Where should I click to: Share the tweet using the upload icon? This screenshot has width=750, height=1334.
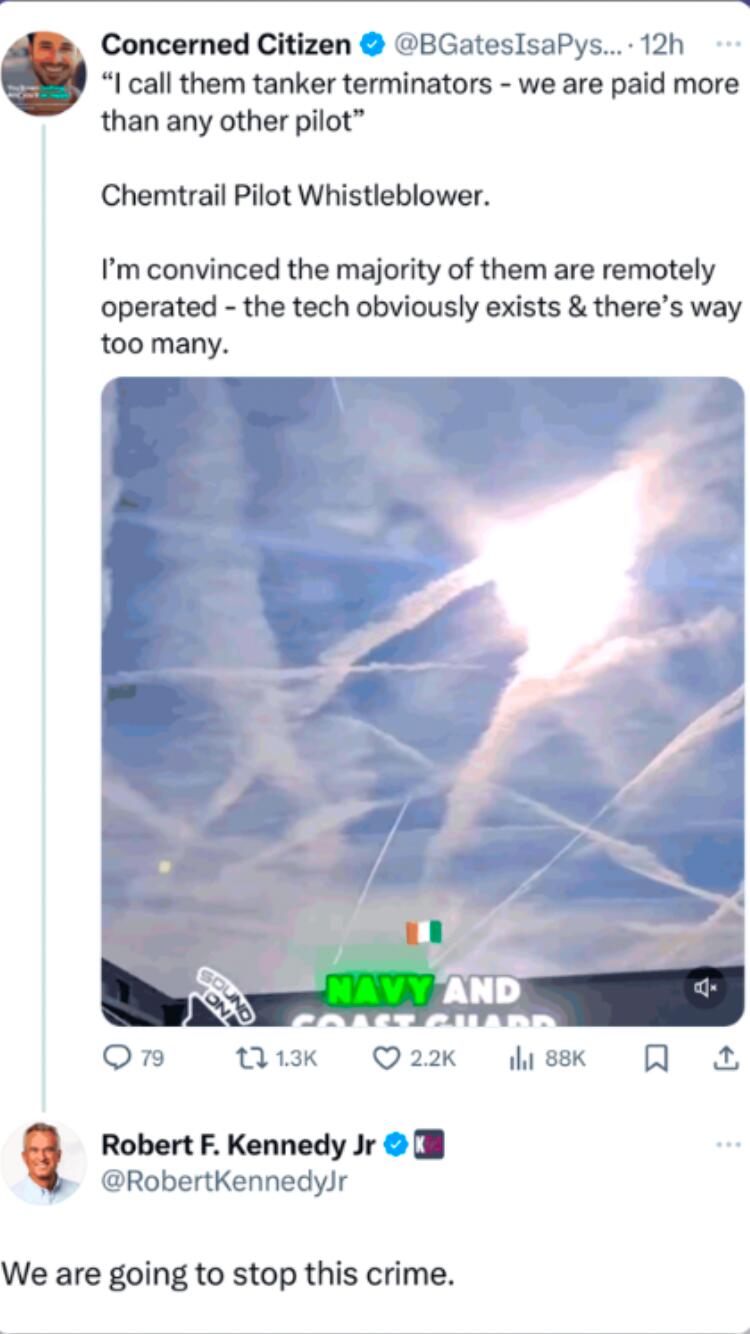pos(728,1057)
